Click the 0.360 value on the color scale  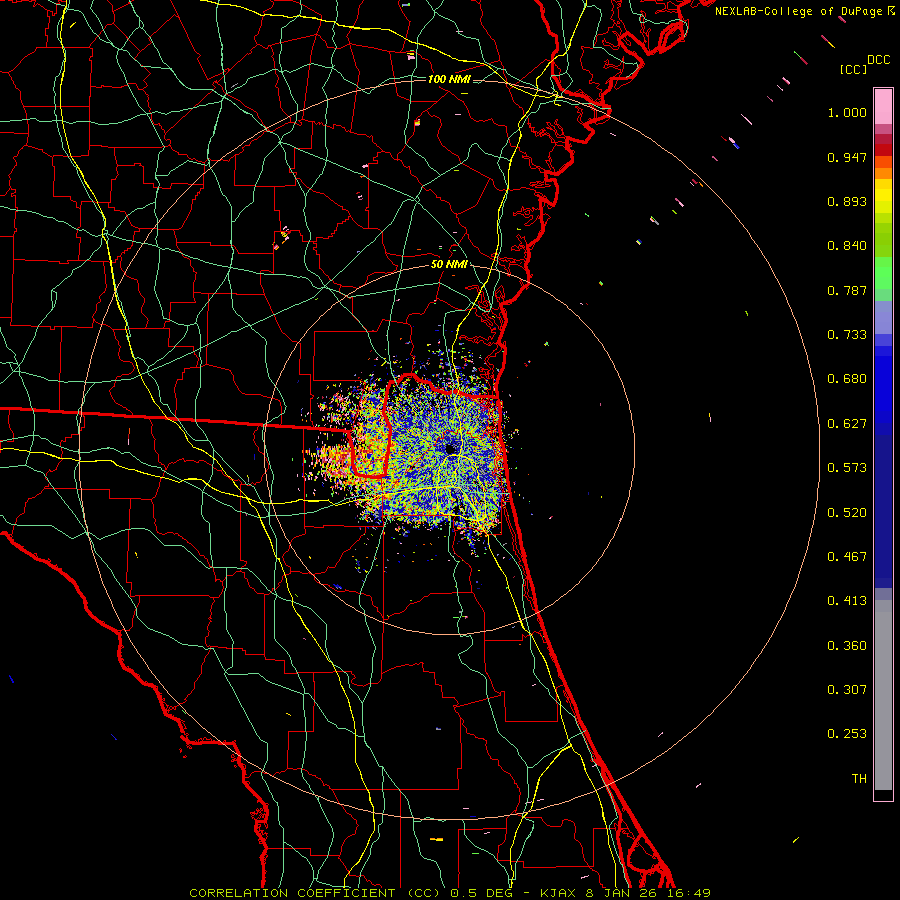click(x=847, y=646)
